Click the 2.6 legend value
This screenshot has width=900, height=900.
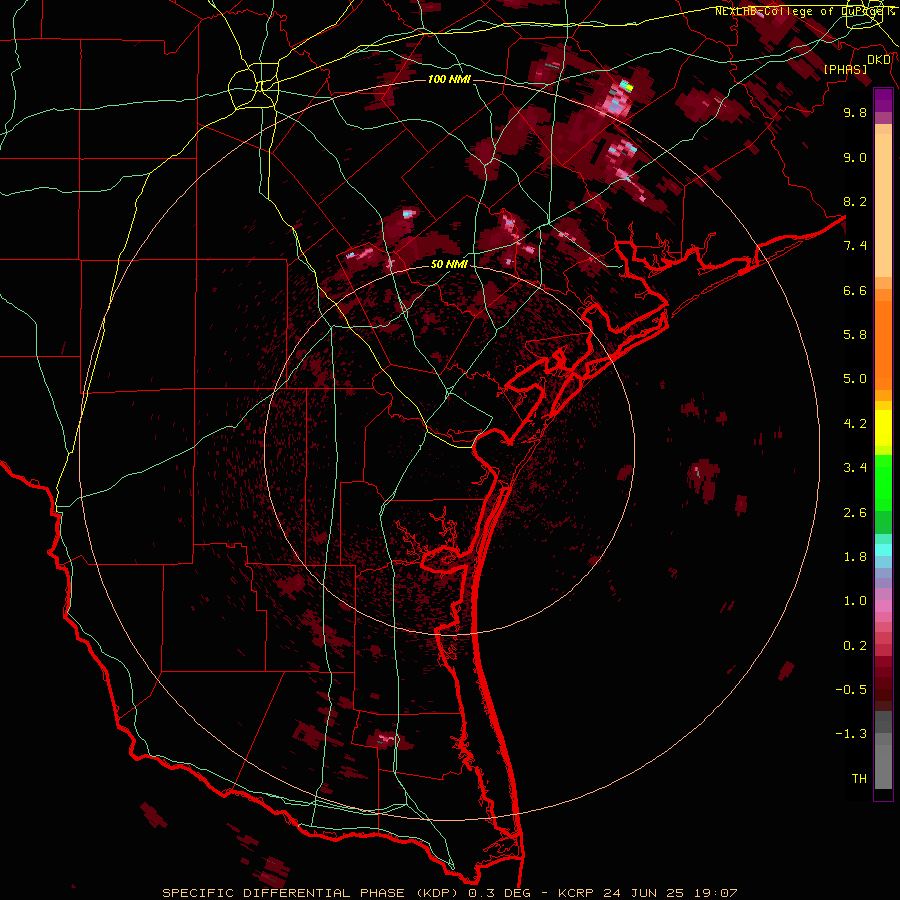[855, 513]
